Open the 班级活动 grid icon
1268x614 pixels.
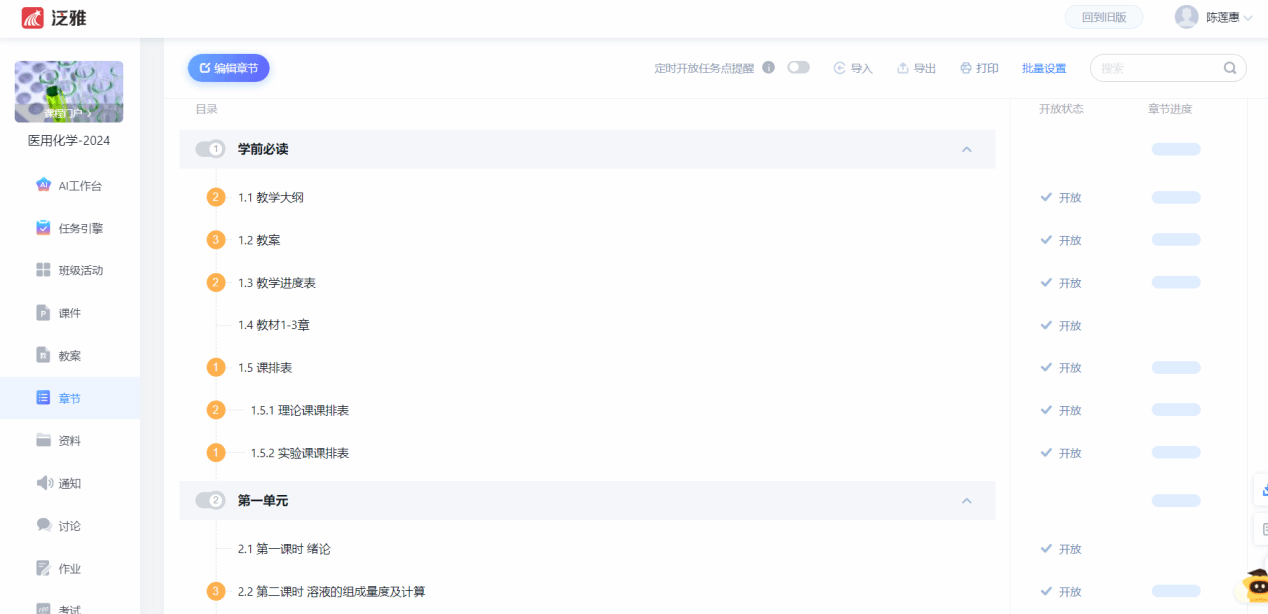pyautogui.click(x=43, y=270)
